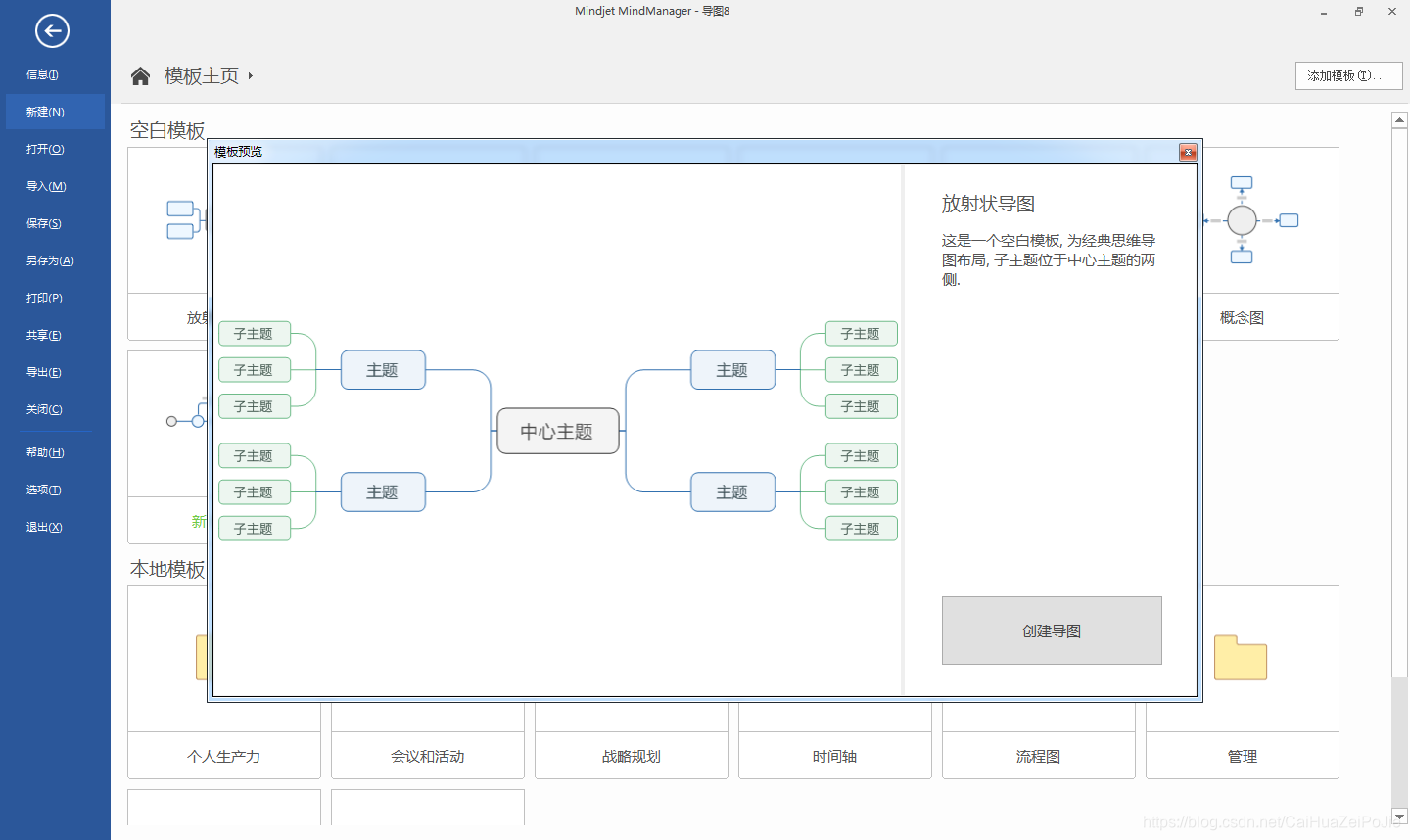Viewport: 1410px width, 840px height.
Task: Click the home icon beside 模板主页
Action: (x=141, y=76)
